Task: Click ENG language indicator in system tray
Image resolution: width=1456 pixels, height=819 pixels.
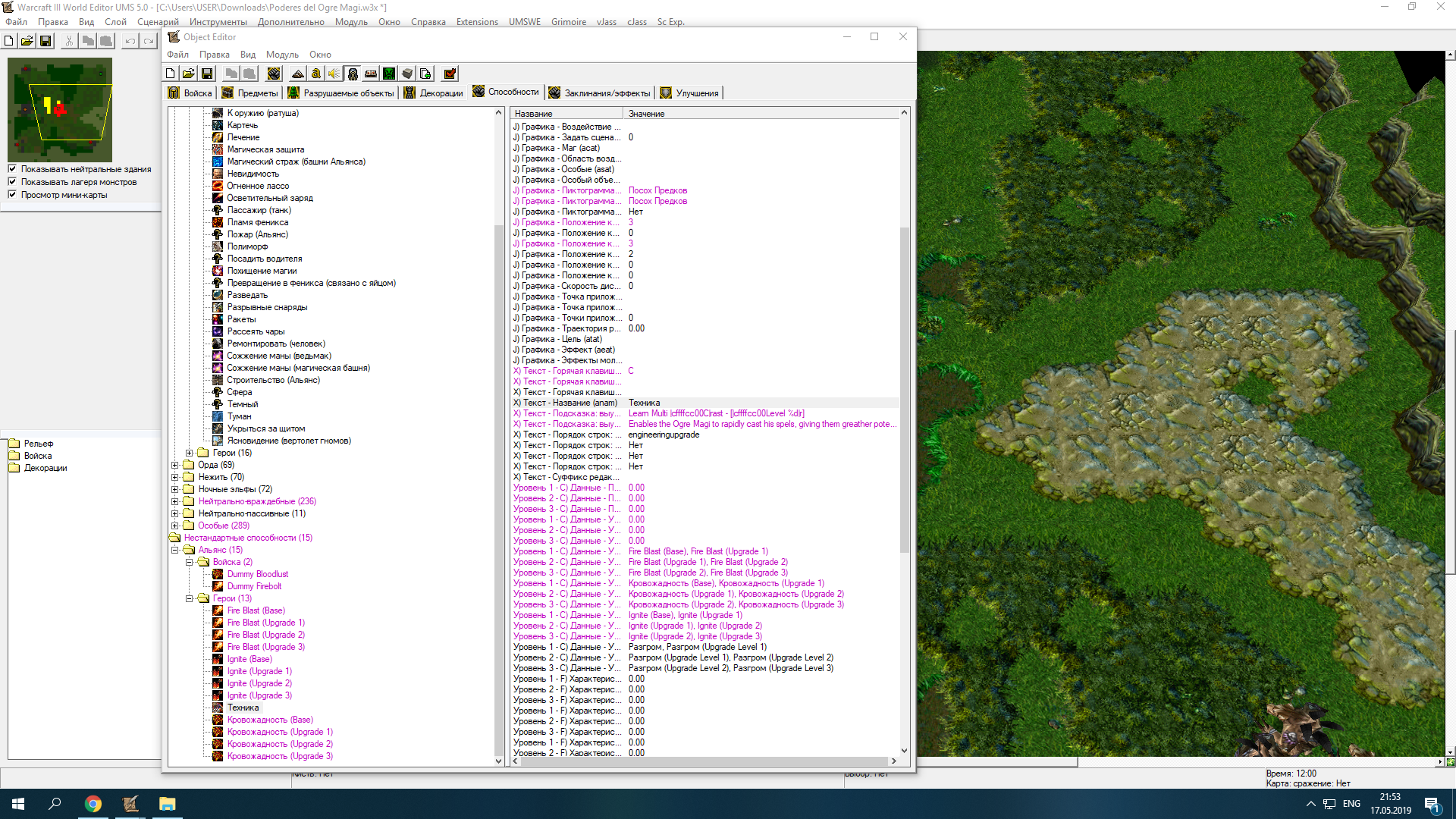Action: point(1351,804)
